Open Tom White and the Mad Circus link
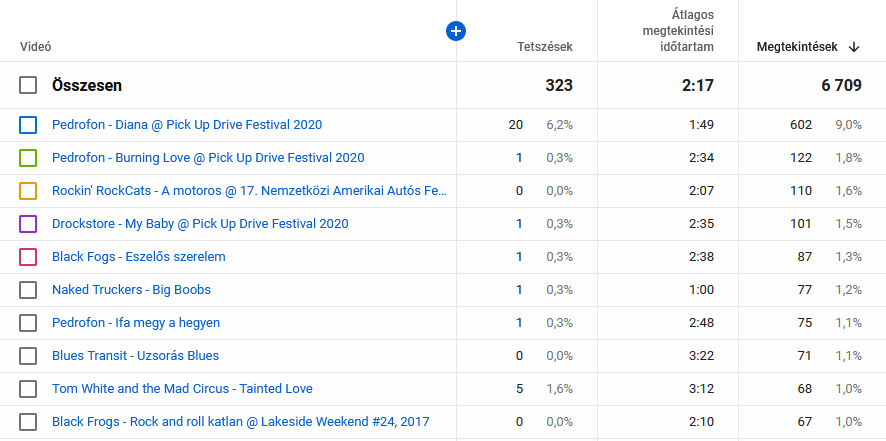886x441 pixels. (182, 389)
